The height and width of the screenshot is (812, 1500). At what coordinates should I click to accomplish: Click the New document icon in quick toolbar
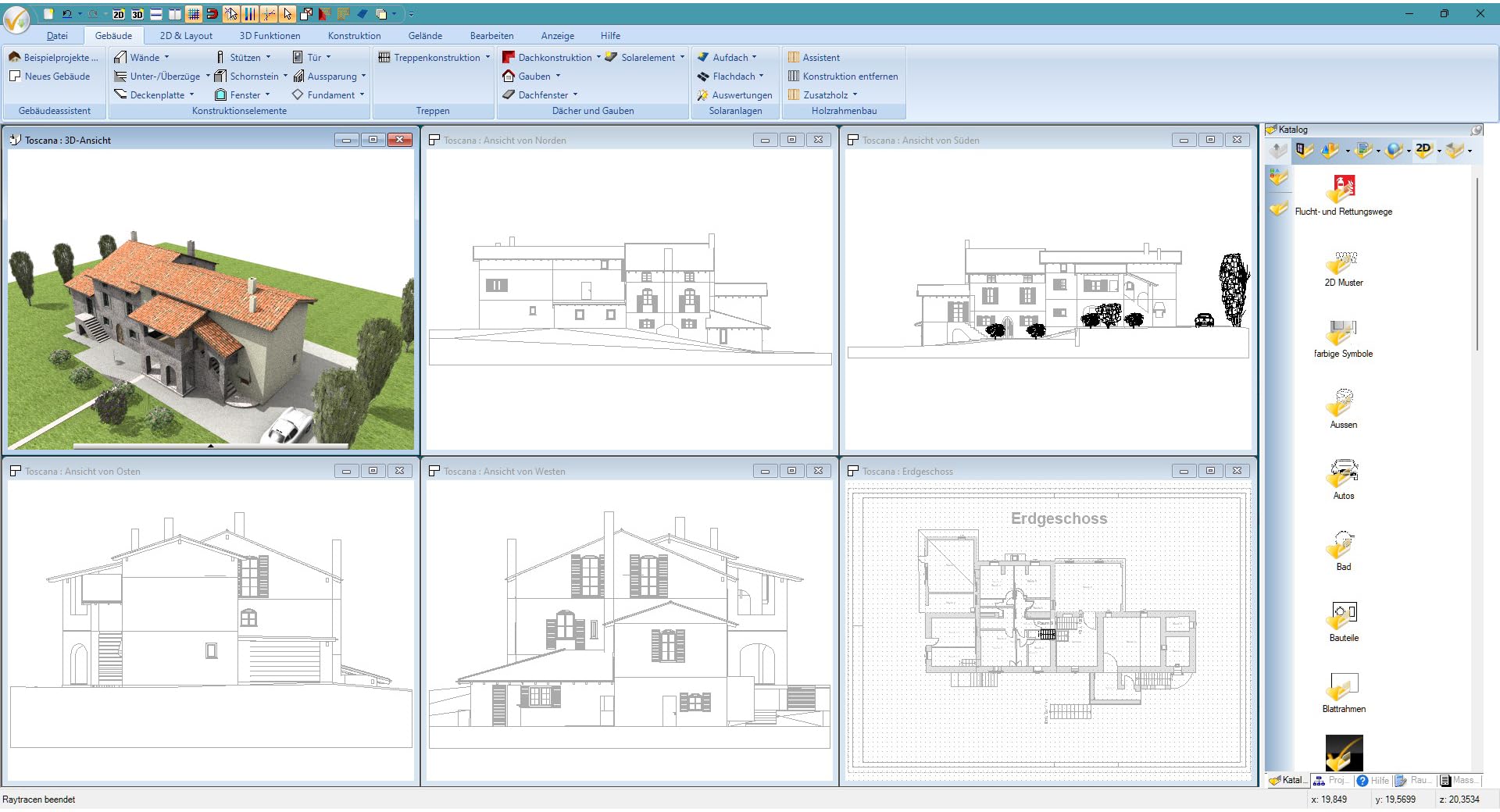click(49, 14)
